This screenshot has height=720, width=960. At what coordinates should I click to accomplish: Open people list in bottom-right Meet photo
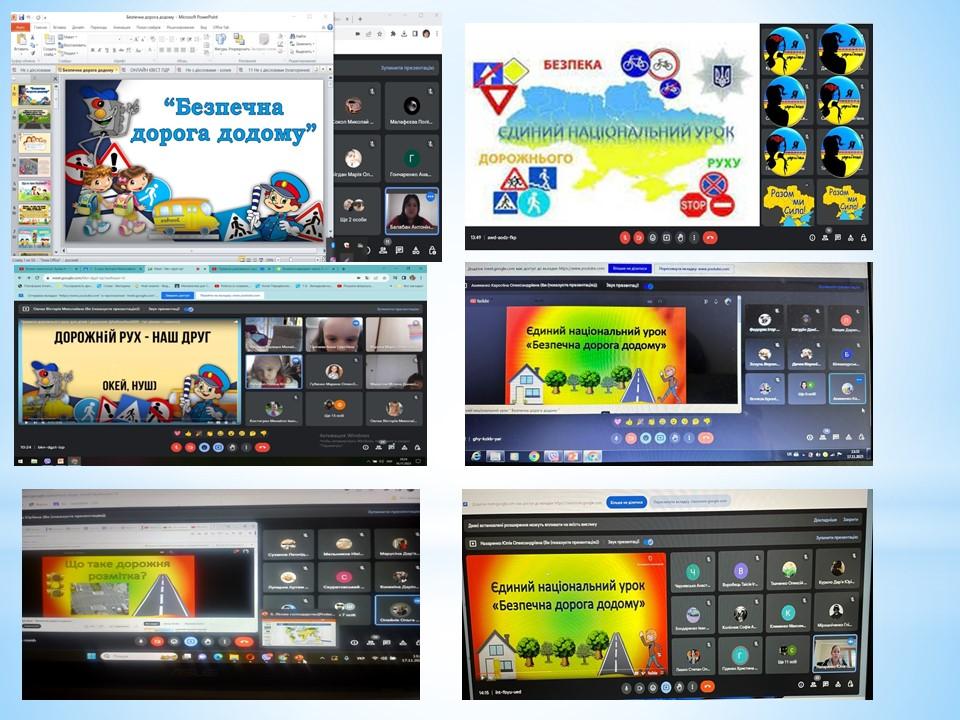click(x=812, y=684)
